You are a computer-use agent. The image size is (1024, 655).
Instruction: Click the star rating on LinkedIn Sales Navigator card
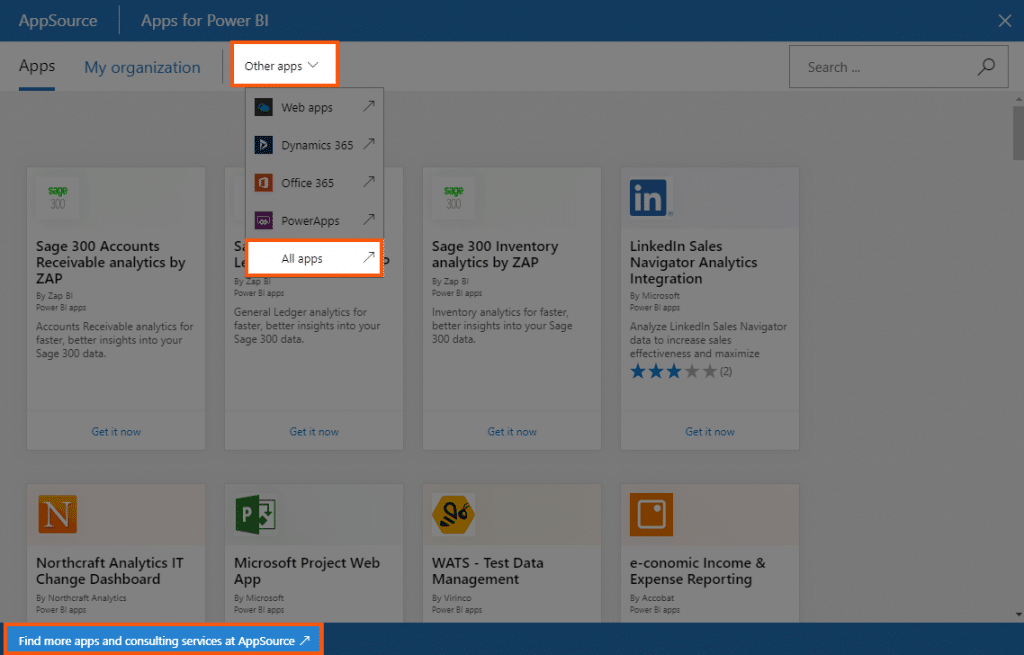point(673,372)
